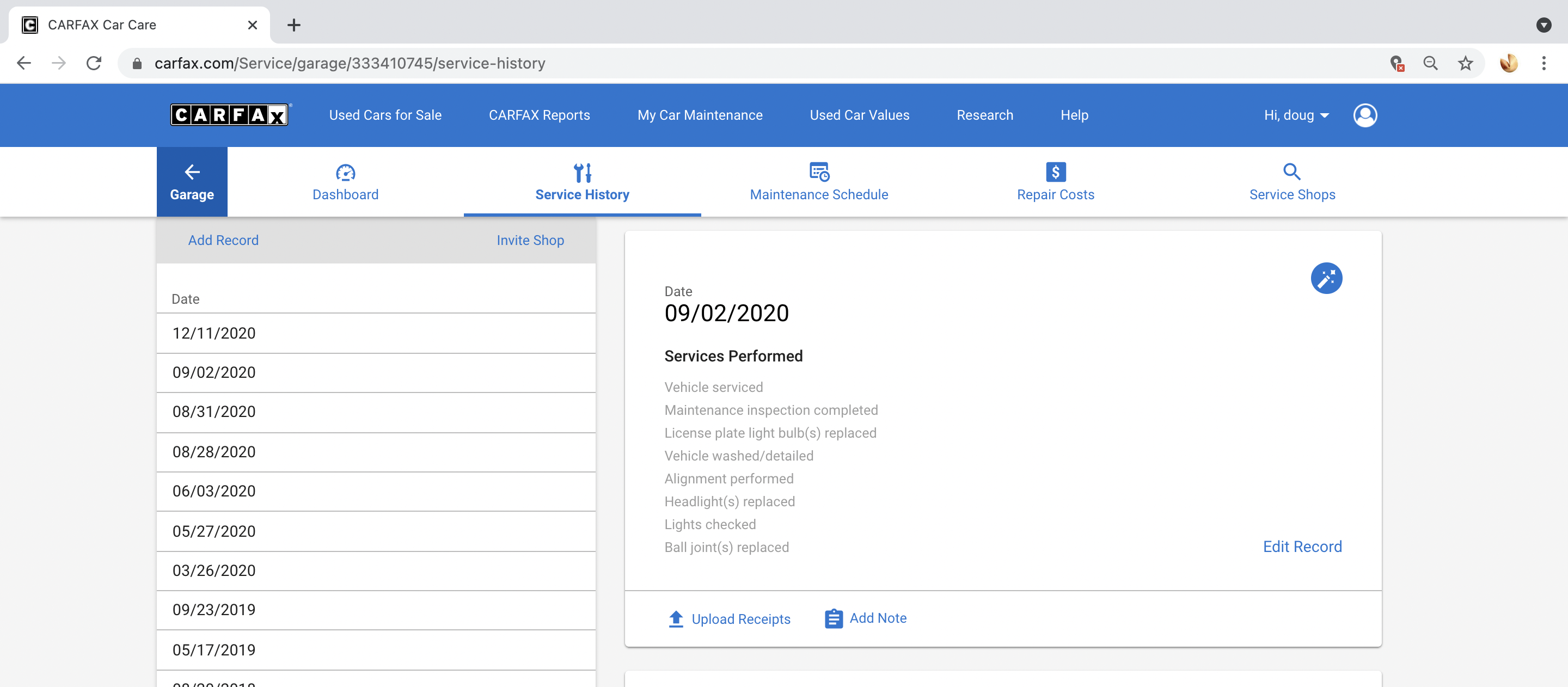1568x687 pixels.
Task: Click the Add Note clipboard icon
Action: (834, 618)
